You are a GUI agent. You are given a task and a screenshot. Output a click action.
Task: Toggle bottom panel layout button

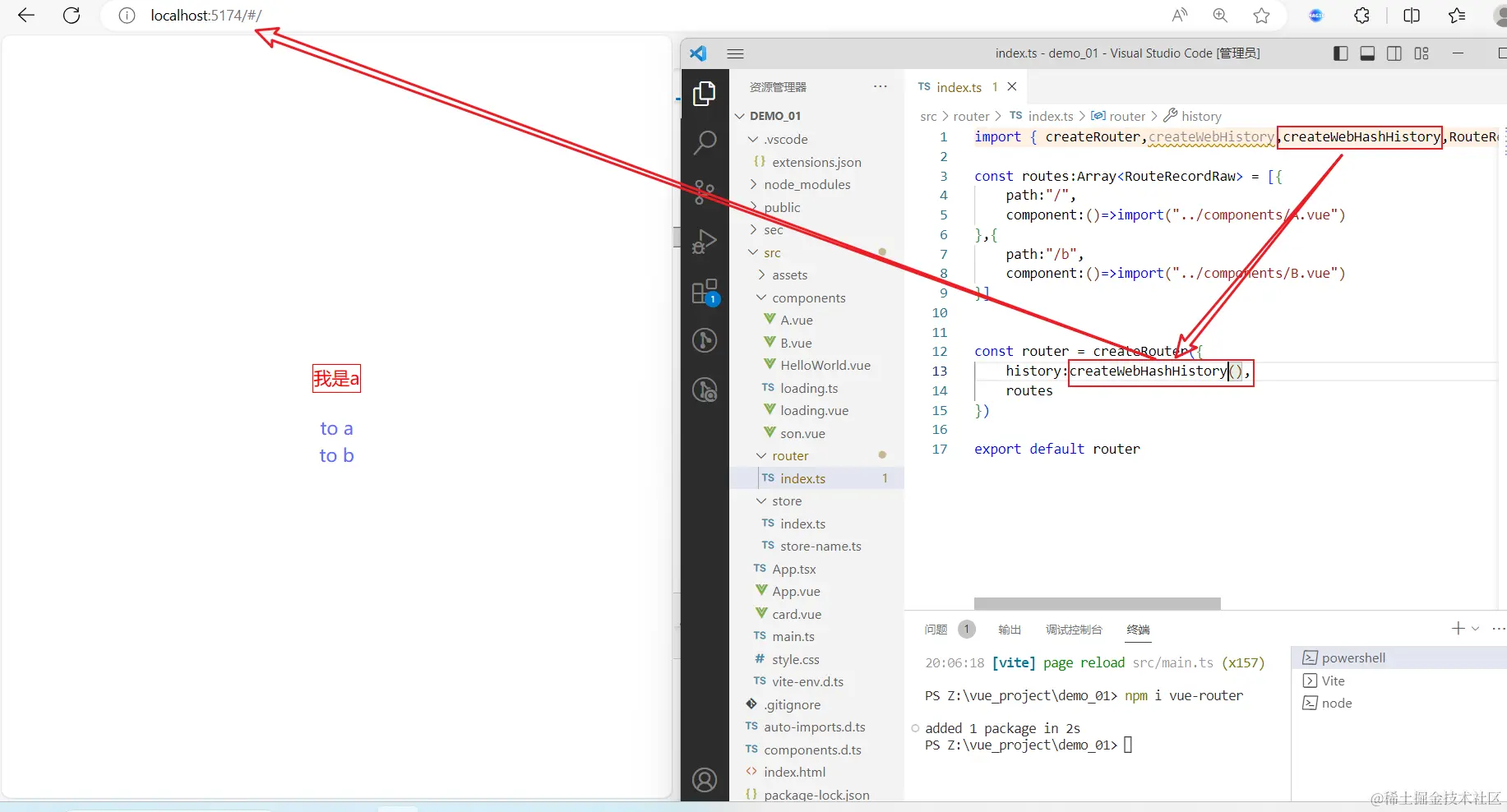(1368, 53)
